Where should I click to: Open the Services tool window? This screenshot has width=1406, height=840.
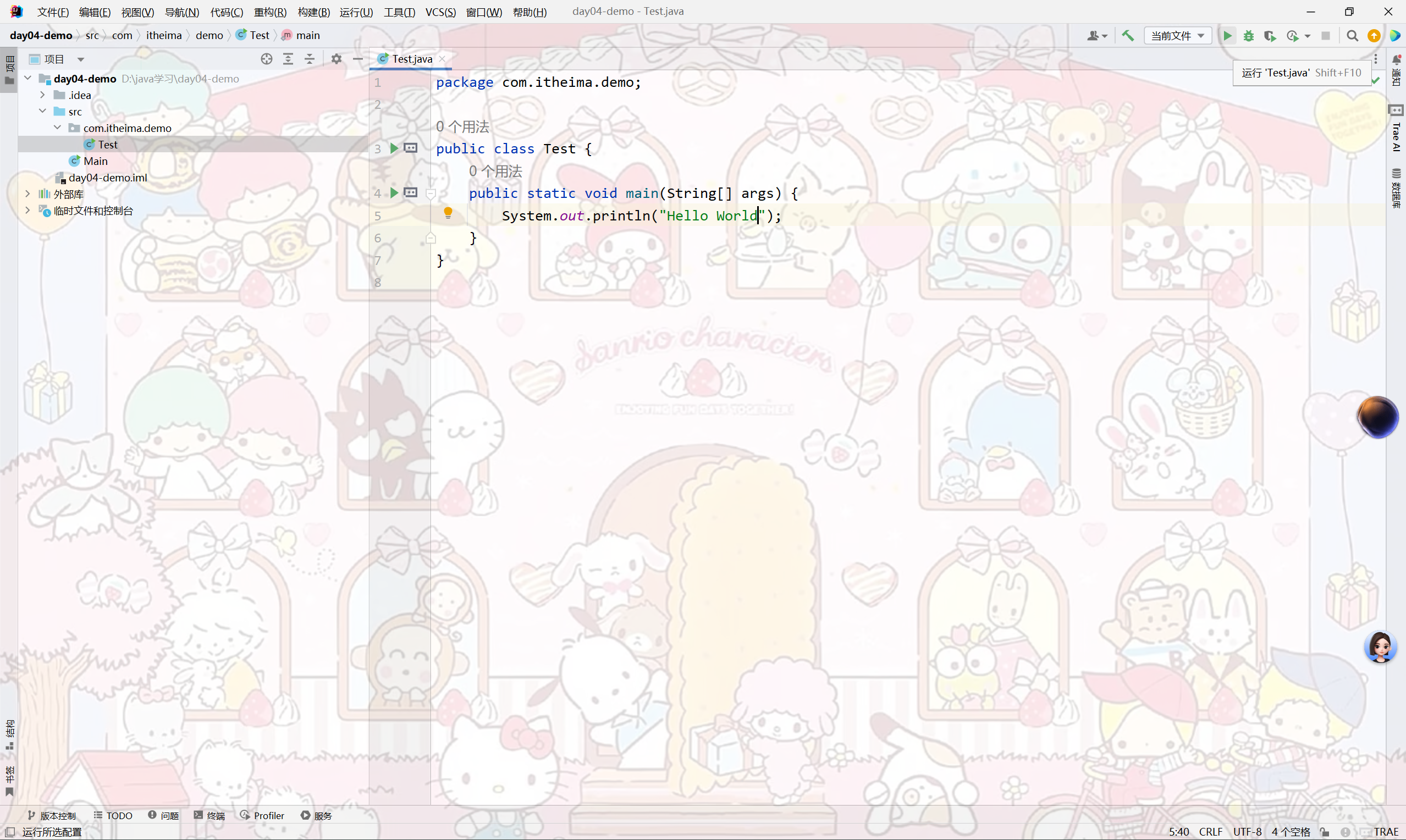click(316, 816)
